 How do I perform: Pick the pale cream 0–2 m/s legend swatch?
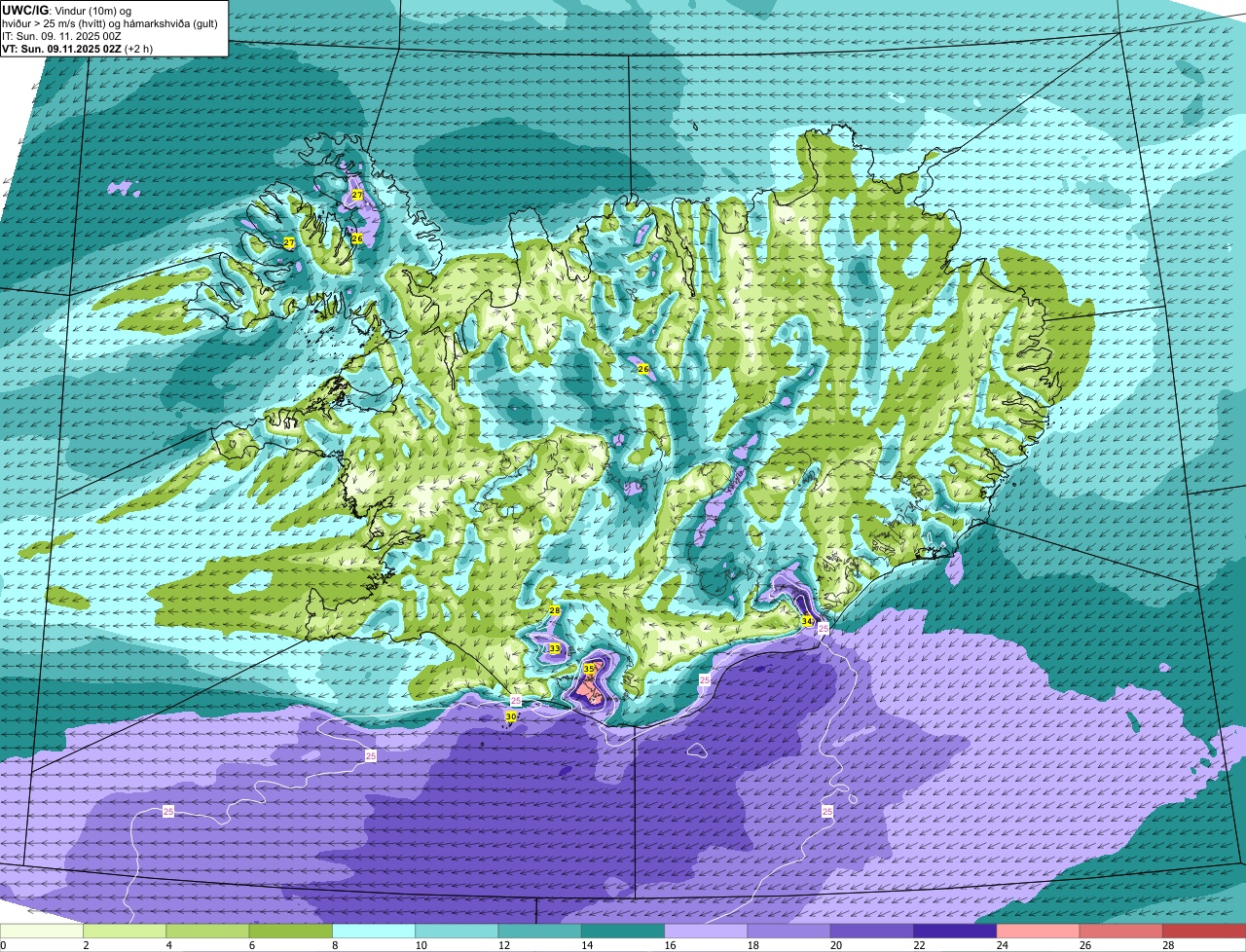point(42,932)
